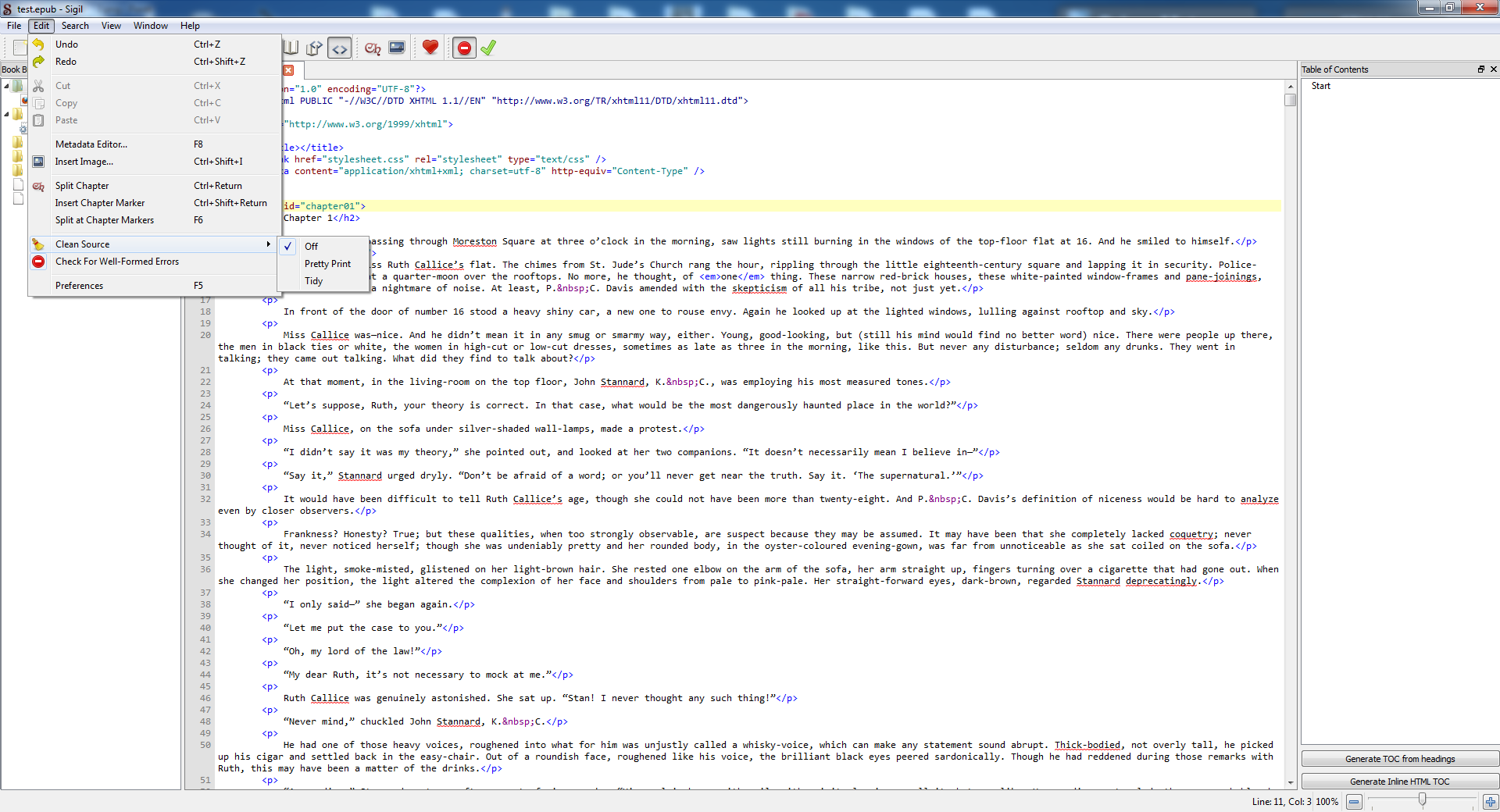Choose Split at Chapter Markers entry

155,220
